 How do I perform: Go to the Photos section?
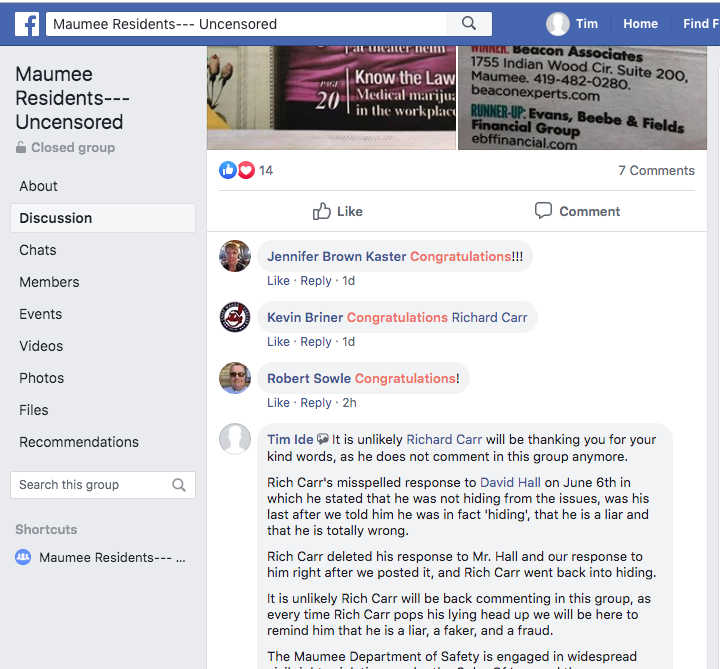click(41, 378)
